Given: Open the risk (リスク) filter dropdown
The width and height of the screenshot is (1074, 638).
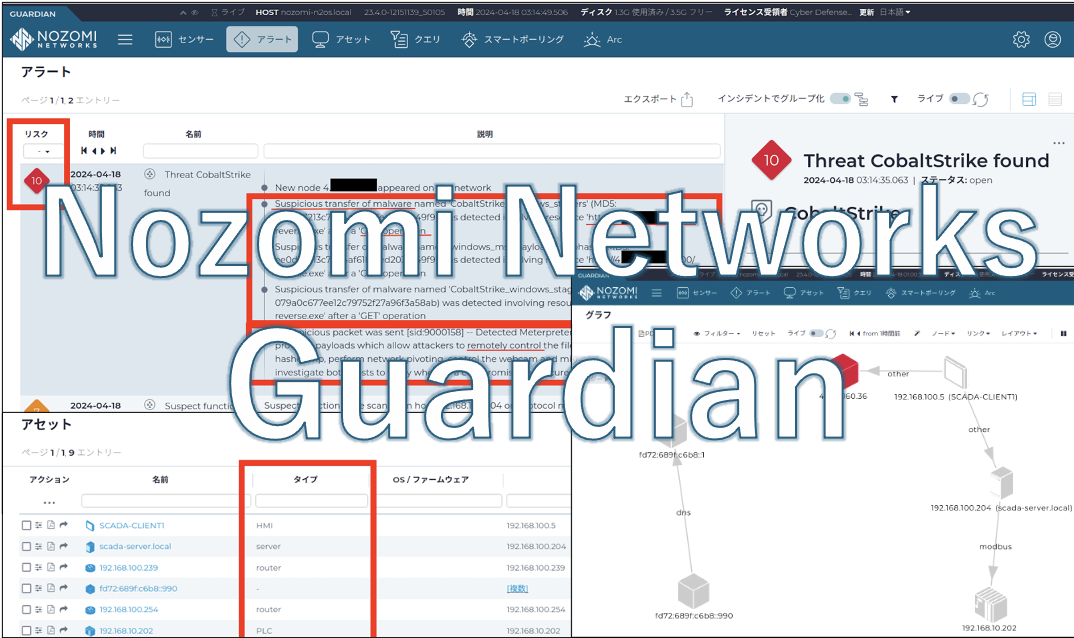Looking at the screenshot, I should point(43,151).
